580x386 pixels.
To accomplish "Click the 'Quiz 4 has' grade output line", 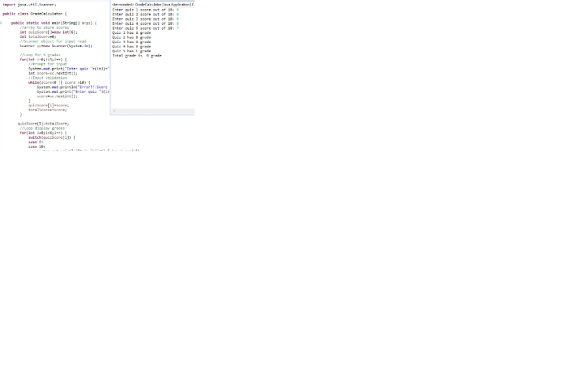I will 131,47.
